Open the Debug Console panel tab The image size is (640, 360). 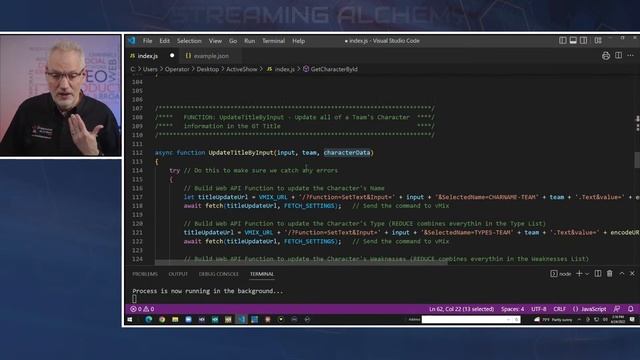[219, 274]
